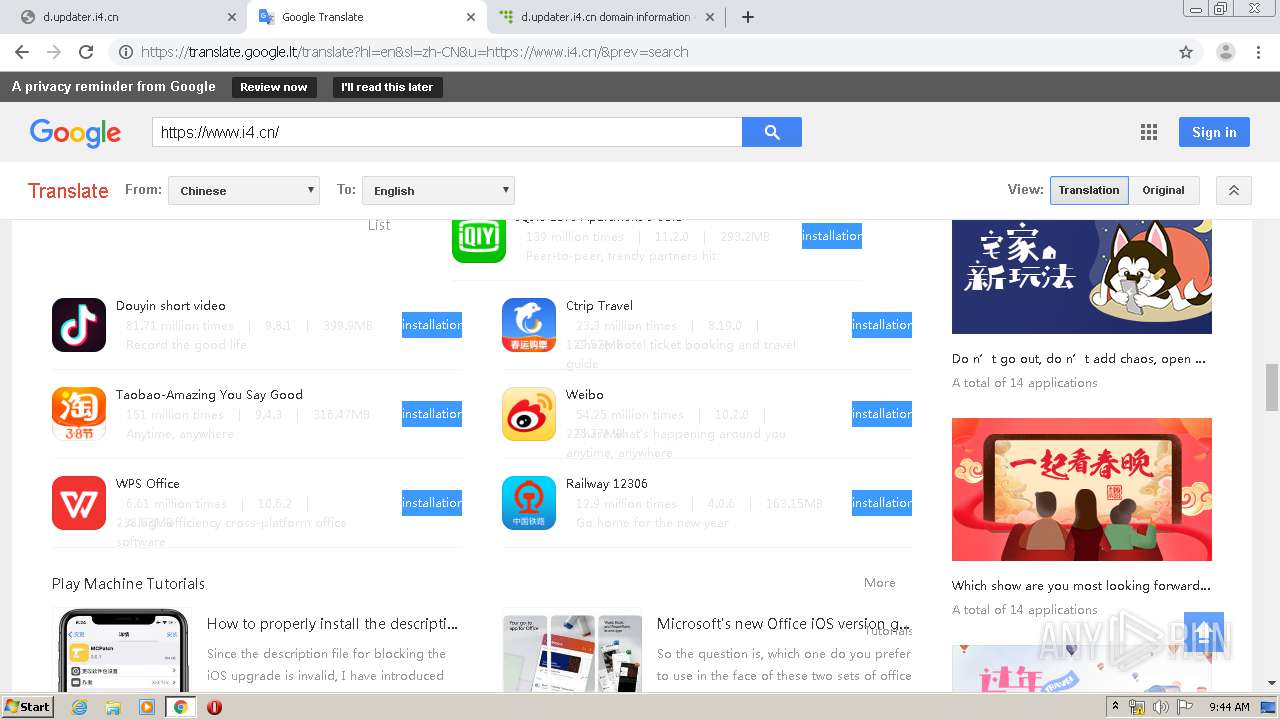Click the Chrome taskbar icon

[x=180, y=707]
